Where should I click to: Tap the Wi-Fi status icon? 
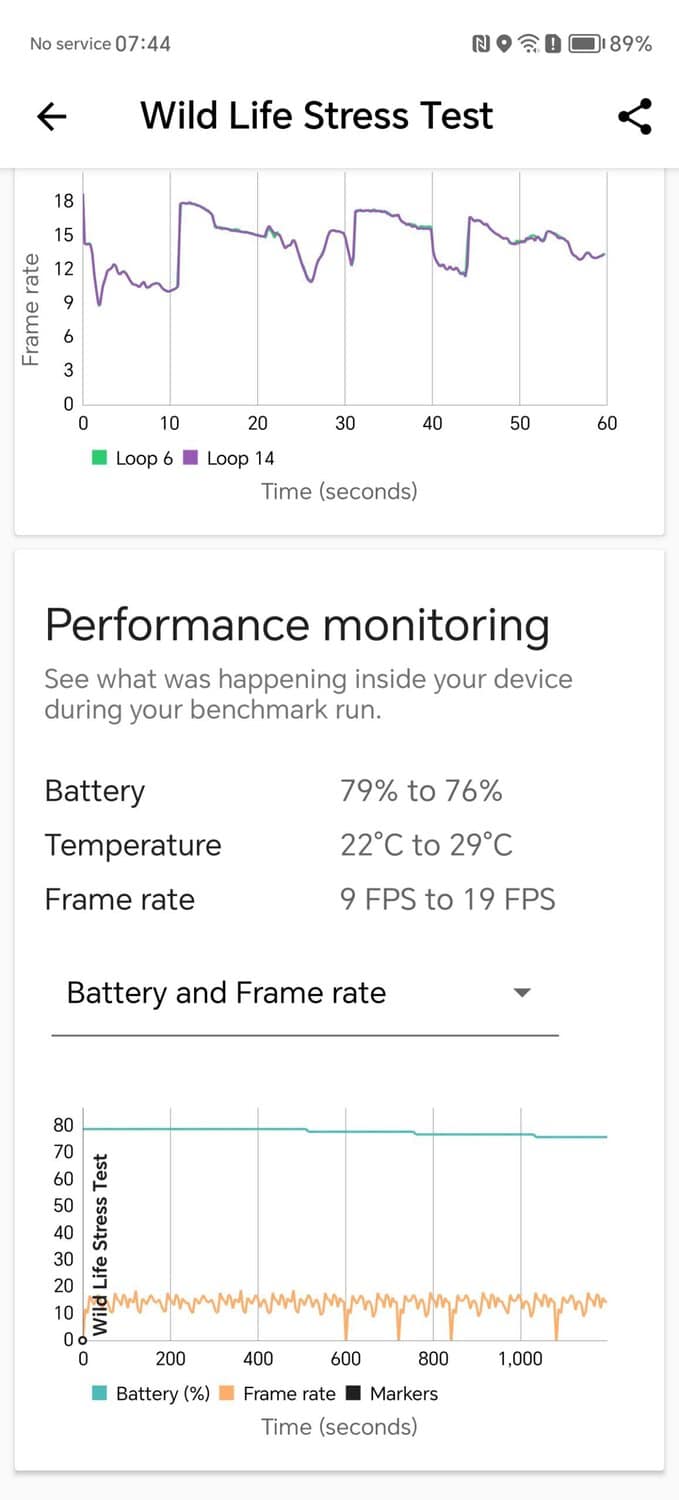coord(529,44)
